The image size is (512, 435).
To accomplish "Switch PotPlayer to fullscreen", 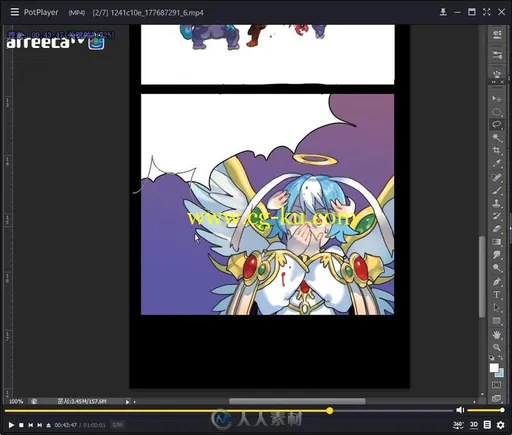I will point(487,12).
